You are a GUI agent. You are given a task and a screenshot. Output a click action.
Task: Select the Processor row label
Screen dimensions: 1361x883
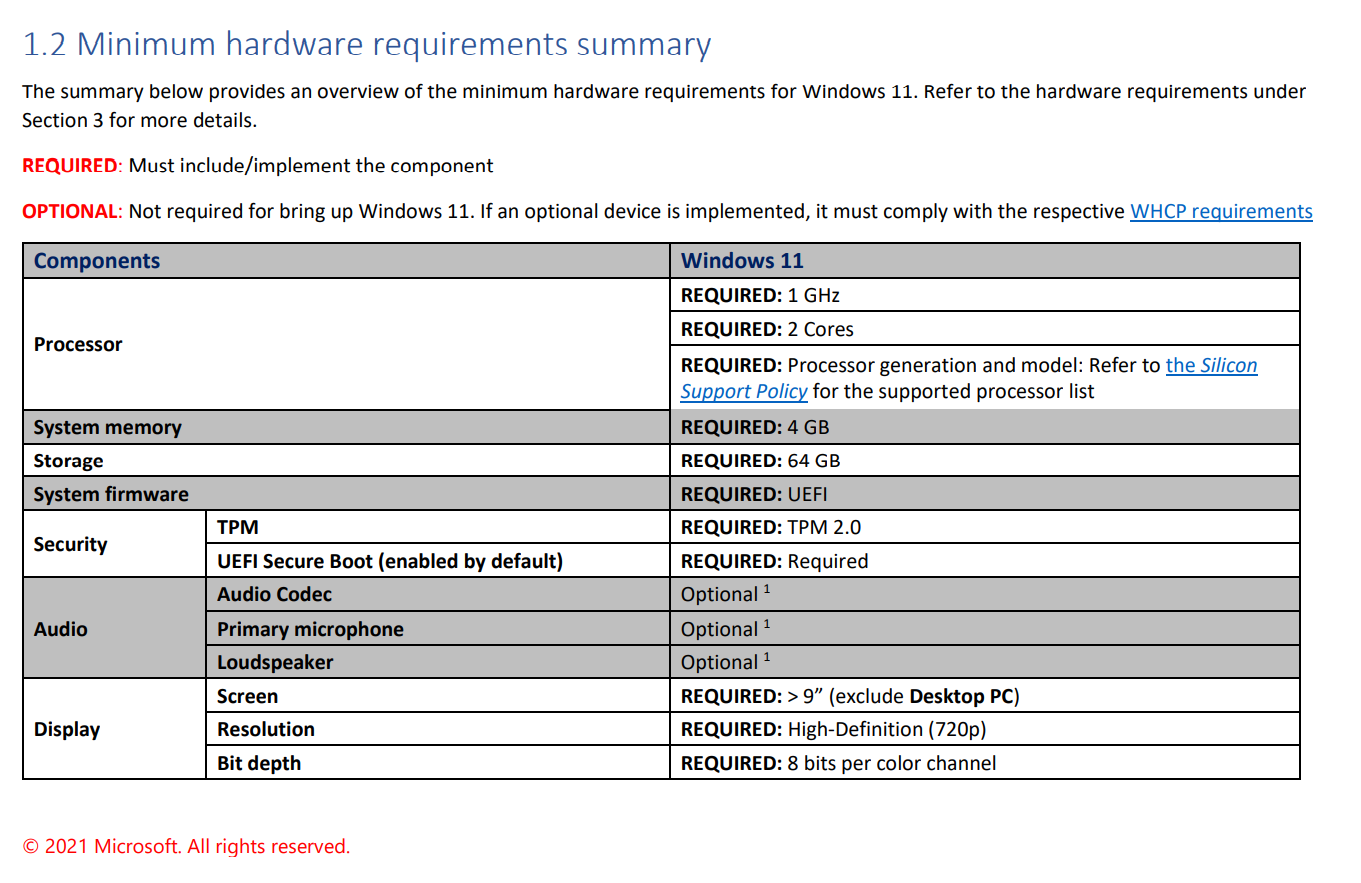78,344
